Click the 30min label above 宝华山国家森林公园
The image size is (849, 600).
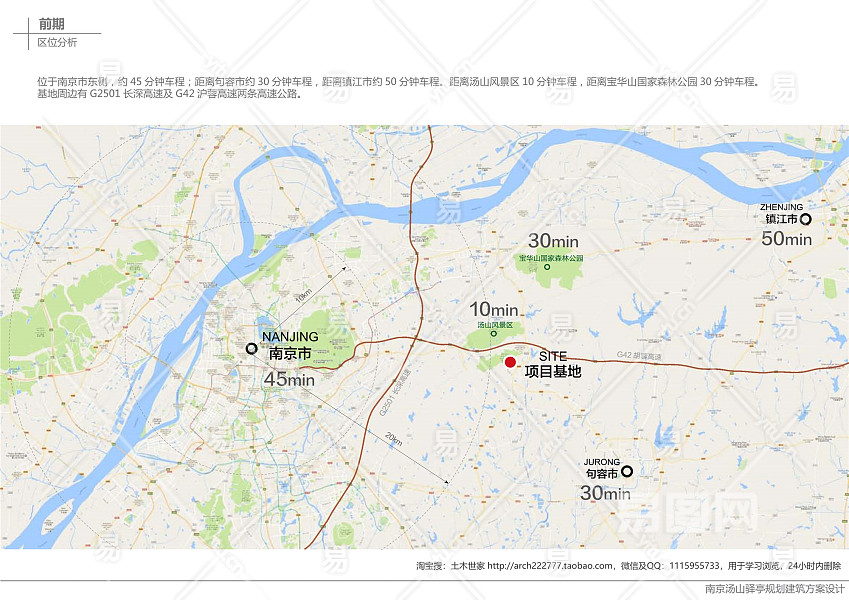[553, 240]
